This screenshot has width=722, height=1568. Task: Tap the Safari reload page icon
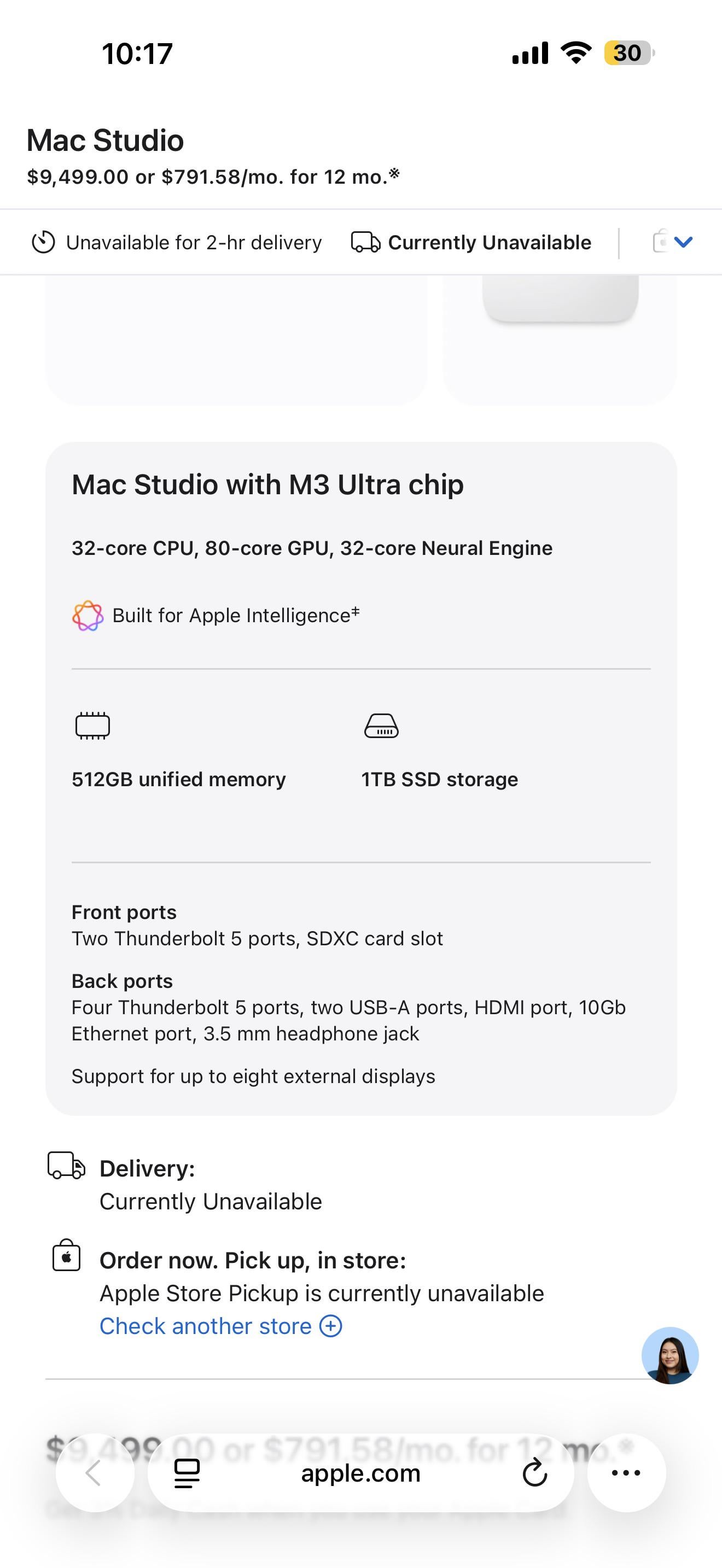click(534, 1473)
